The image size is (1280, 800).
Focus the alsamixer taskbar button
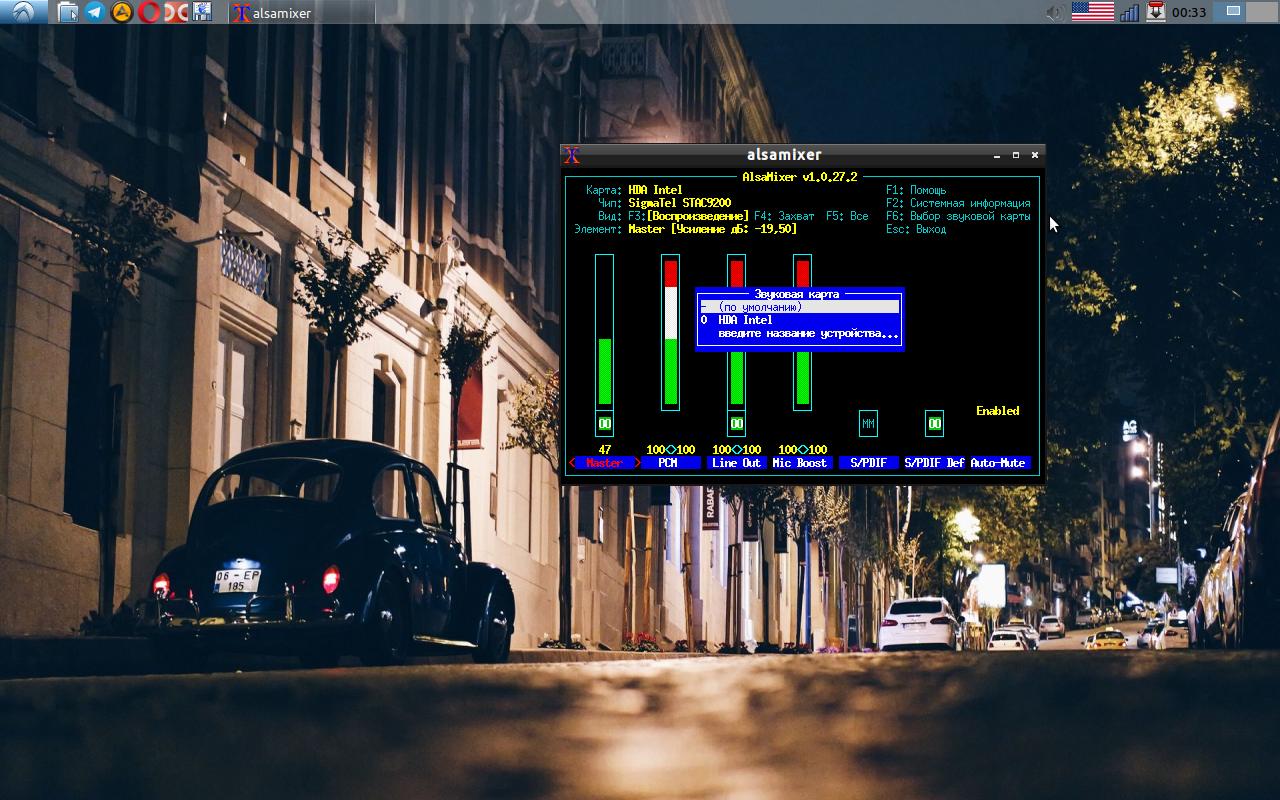301,12
